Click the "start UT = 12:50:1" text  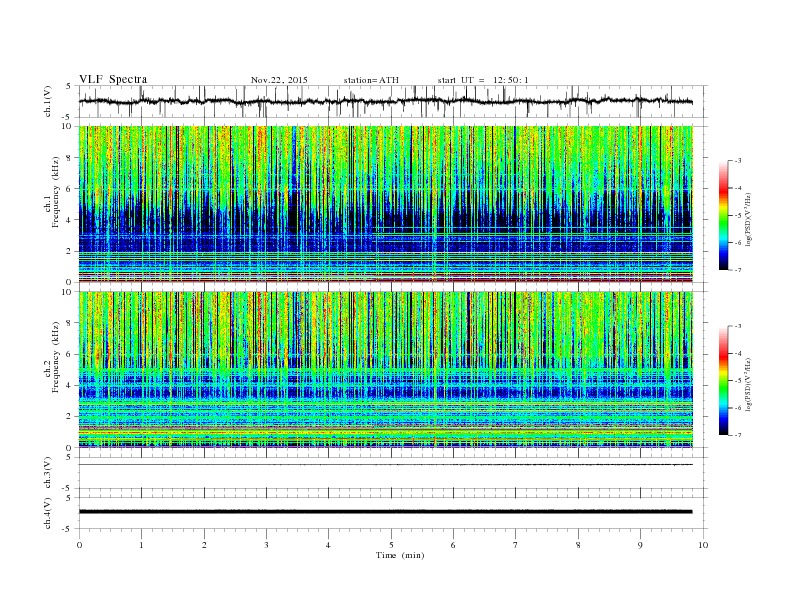coord(483,80)
